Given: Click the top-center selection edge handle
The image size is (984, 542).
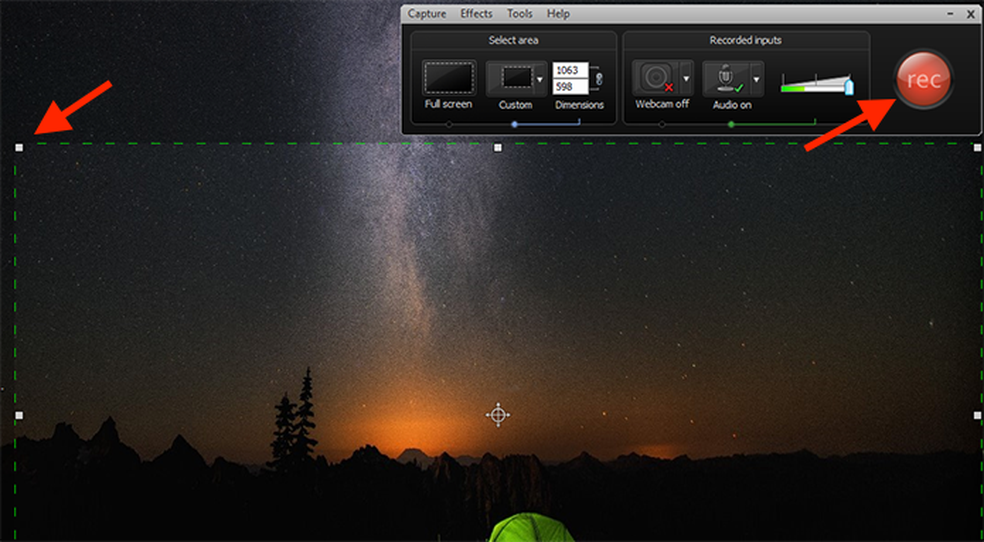Looking at the screenshot, I should click(498, 147).
